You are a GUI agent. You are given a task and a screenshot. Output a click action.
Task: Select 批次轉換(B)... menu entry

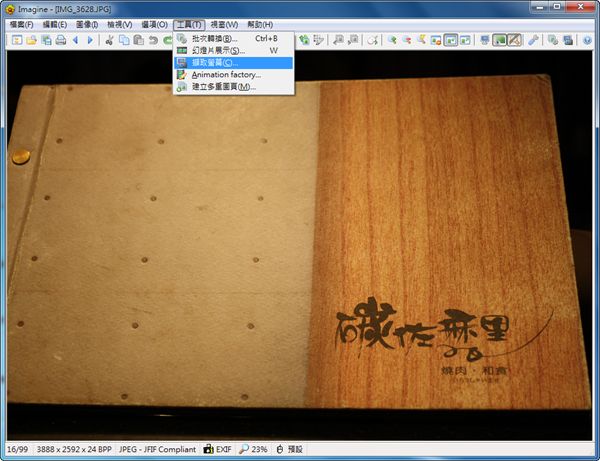(x=233, y=39)
